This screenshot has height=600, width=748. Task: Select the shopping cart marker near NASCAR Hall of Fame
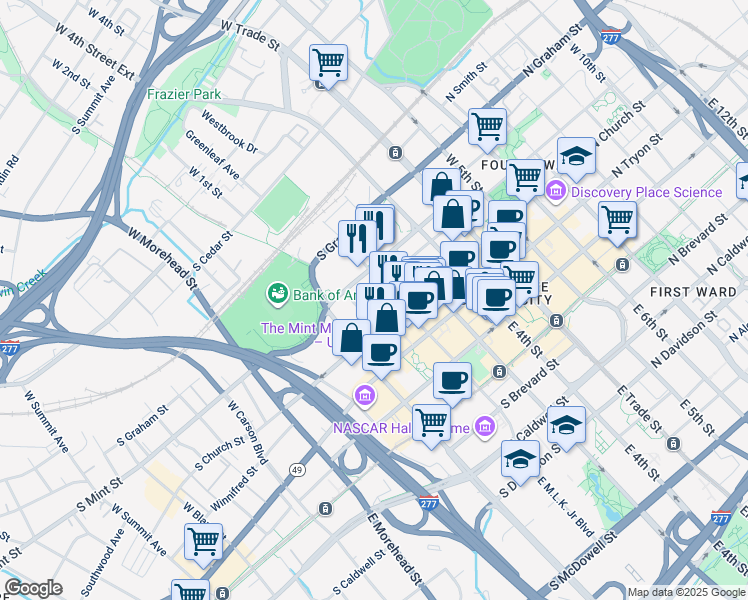tap(432, 424)
